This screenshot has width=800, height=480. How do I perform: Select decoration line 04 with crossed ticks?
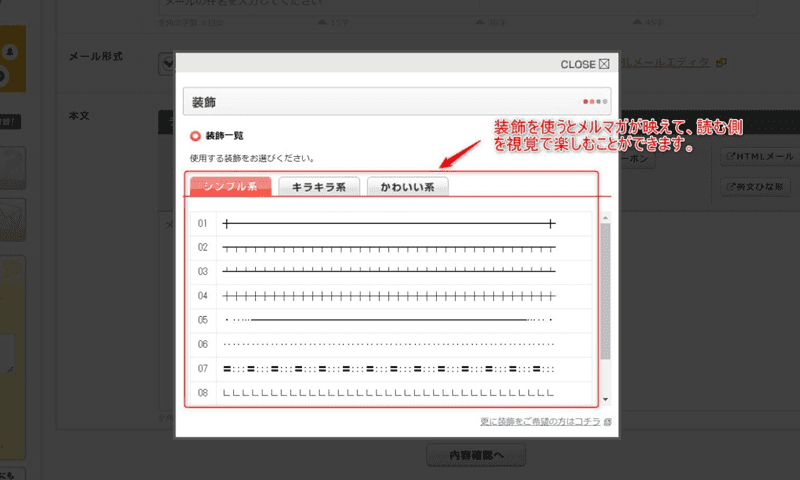tap(389, 296)
